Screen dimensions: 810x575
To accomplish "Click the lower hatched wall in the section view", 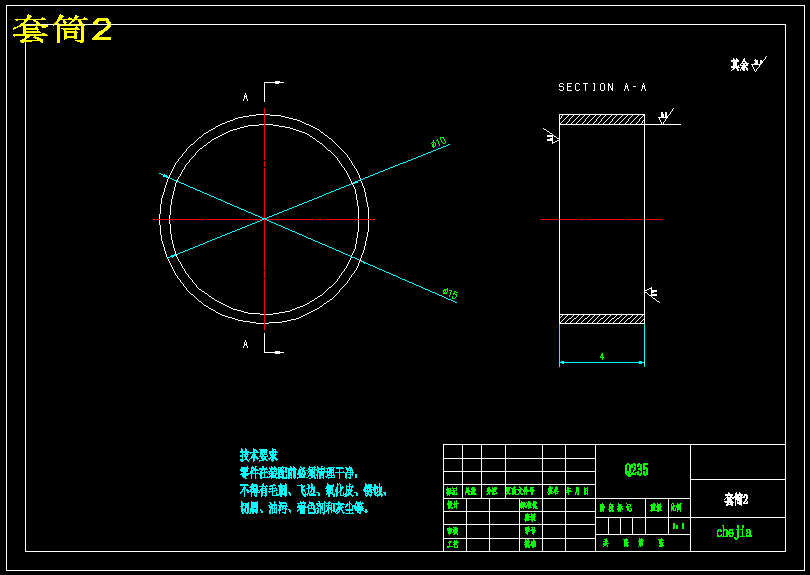I will [602, 319].
